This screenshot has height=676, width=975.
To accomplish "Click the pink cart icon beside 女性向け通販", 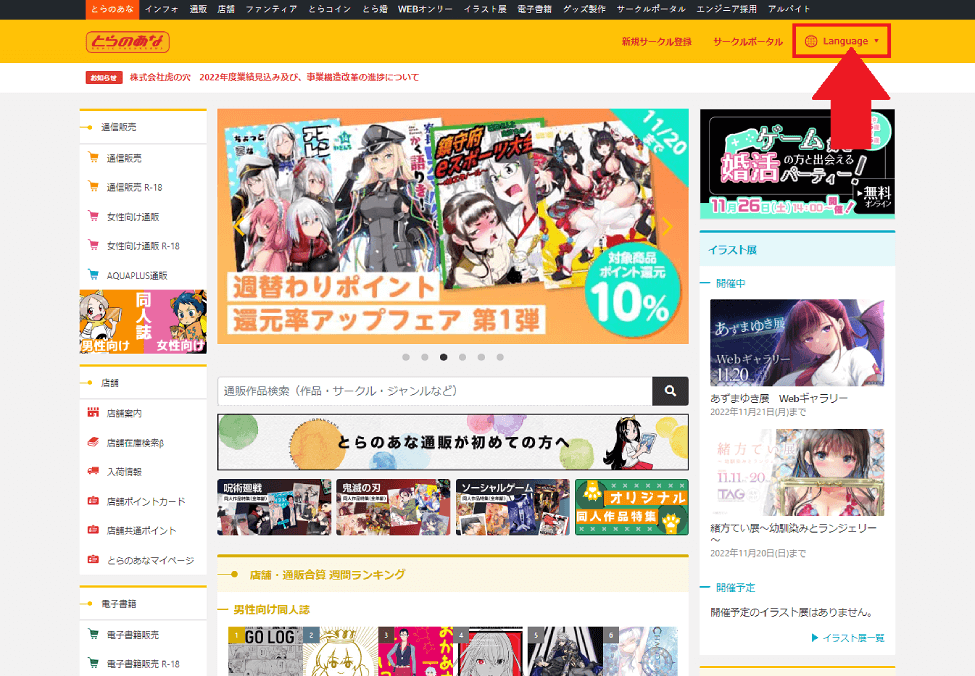I will pos(93,216).
